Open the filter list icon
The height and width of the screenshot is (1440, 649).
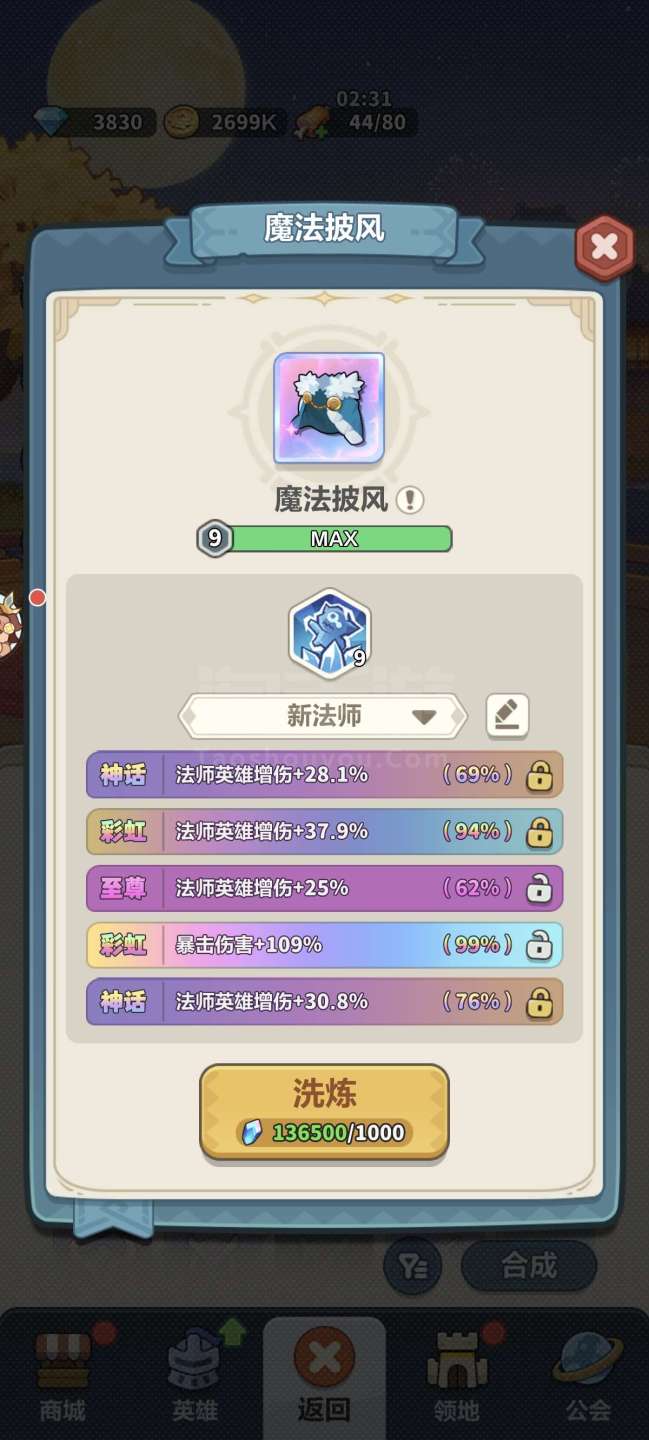[x=413, y=1266]
